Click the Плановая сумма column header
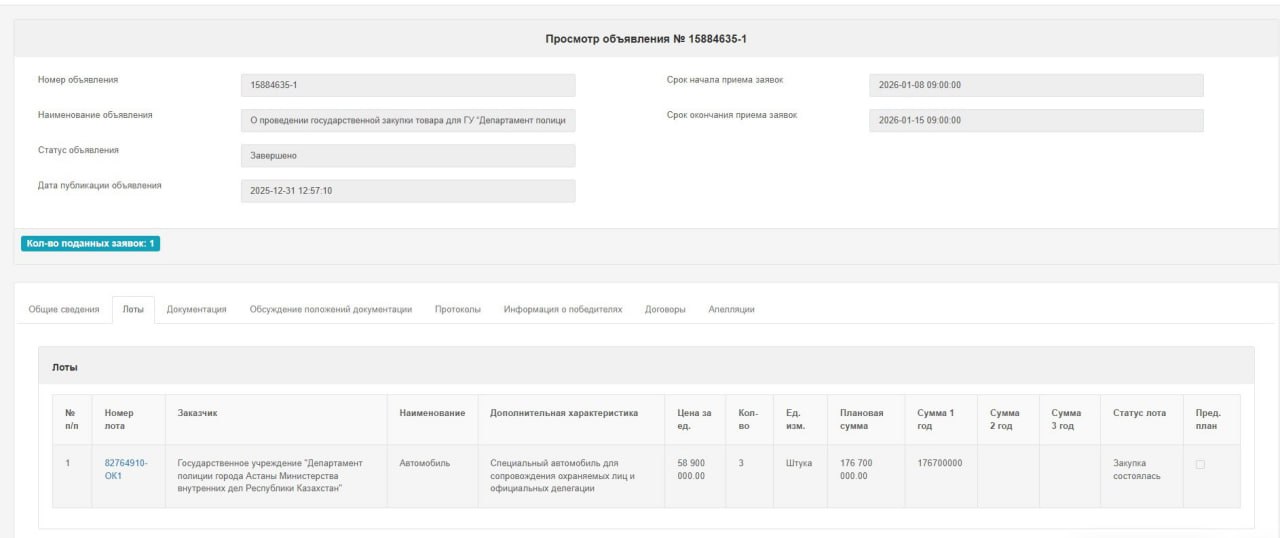 [x=861, y=420]
